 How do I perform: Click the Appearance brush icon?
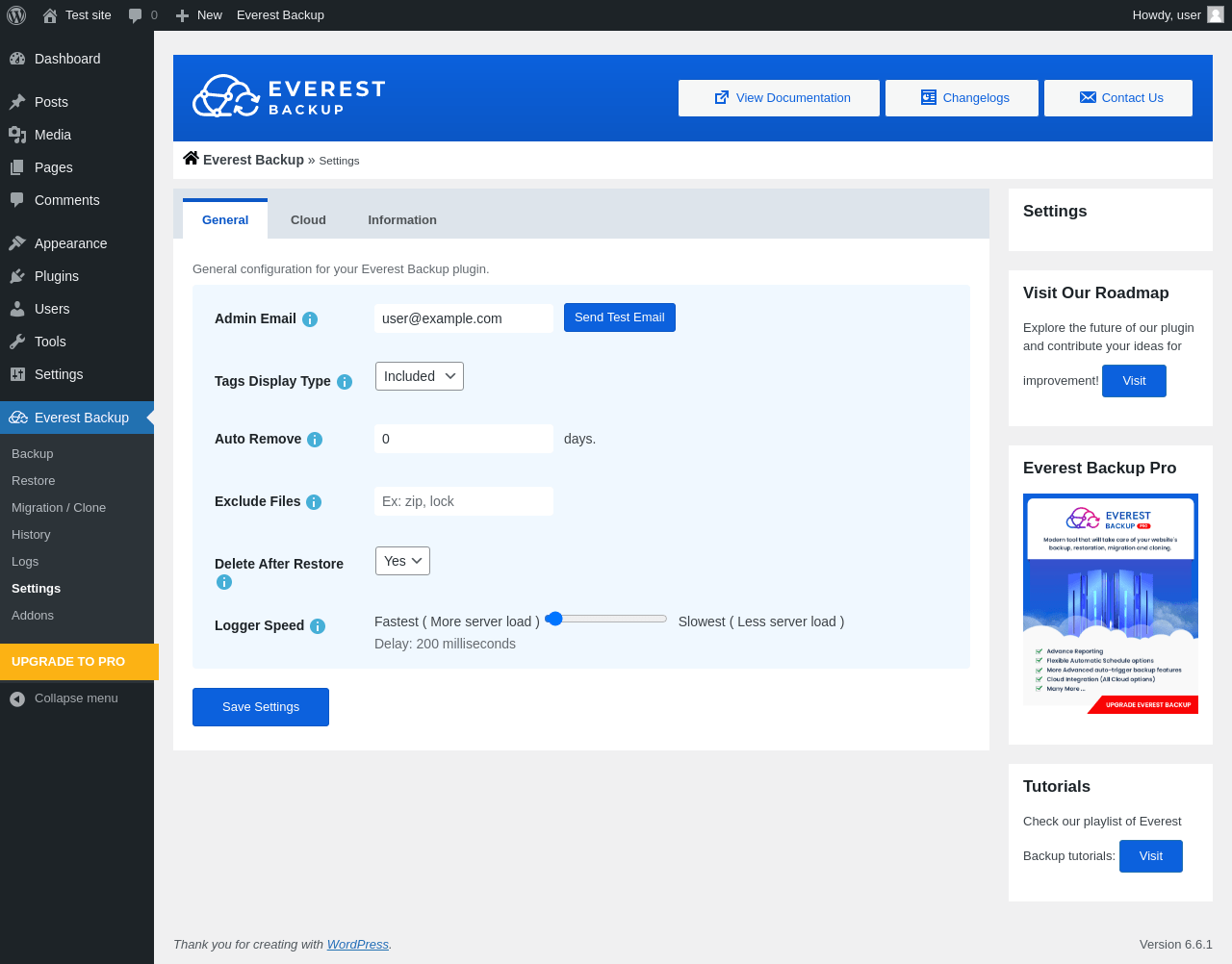click(x=17, y=243)
